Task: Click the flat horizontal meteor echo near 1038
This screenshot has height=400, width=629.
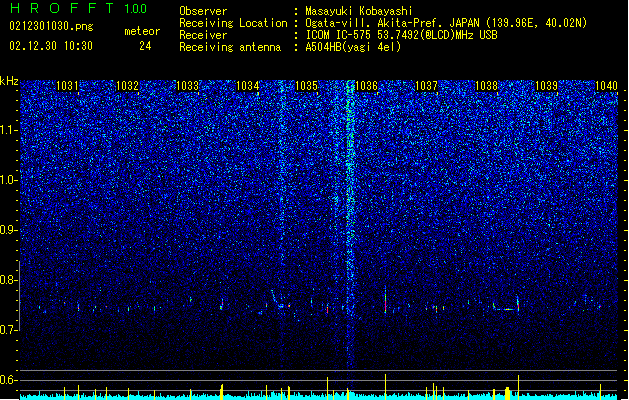Action: (506, 309)
